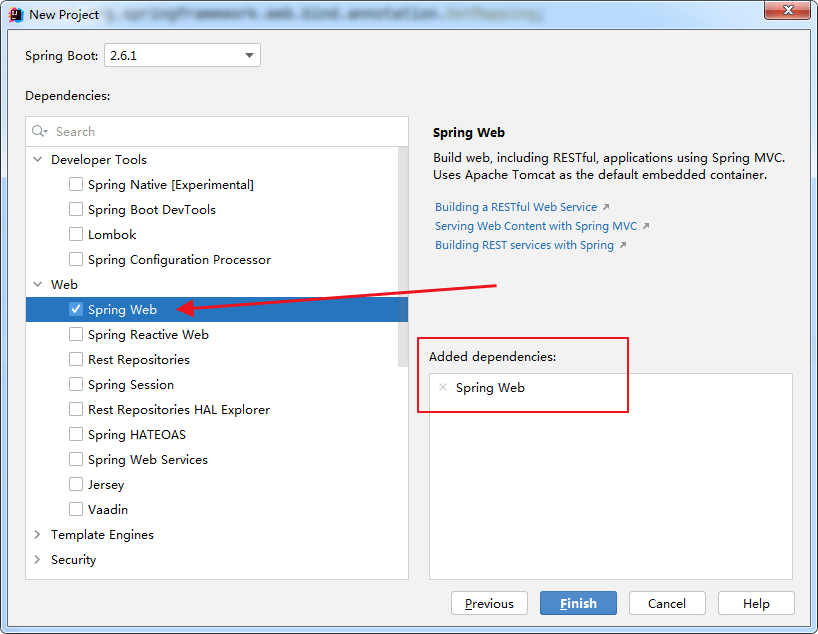Close the New Project dialog
The image size is (818, 634).
788,10
